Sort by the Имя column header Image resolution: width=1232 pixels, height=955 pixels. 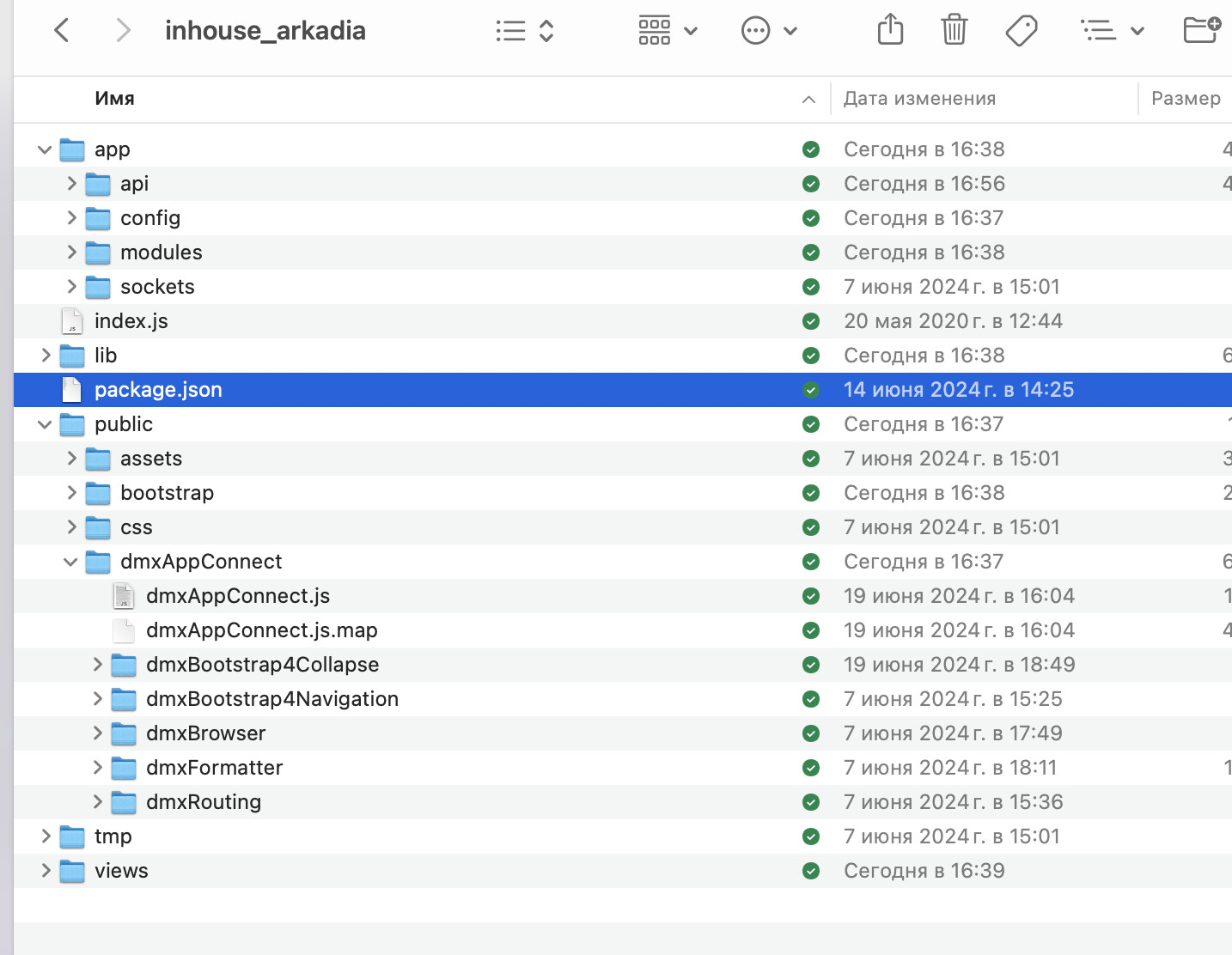click(115, 99)
